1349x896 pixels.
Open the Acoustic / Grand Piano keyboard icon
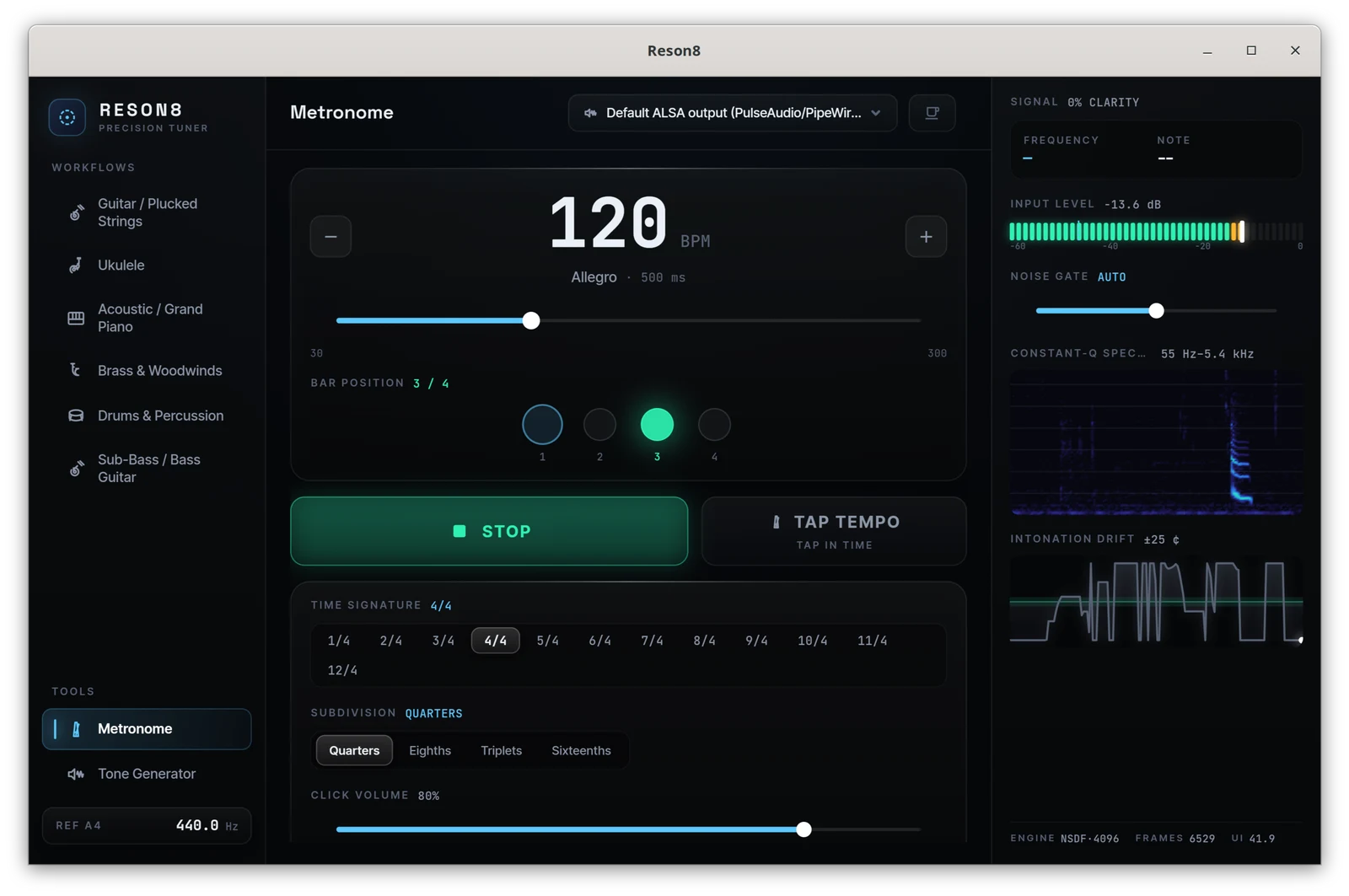[76, 318]
